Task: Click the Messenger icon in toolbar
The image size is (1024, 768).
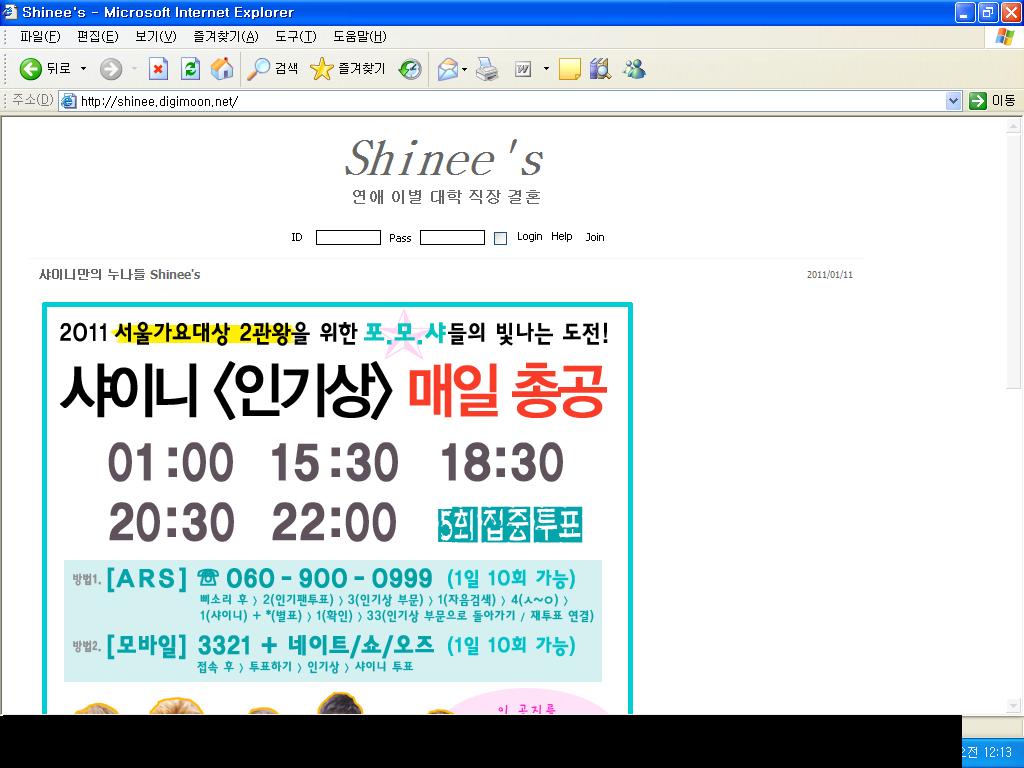Action: (x=633, y=69)
